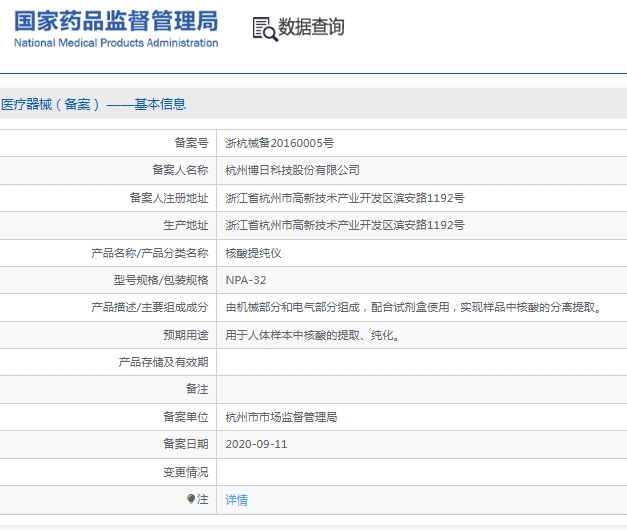Viewport: 627px width, 530px height.
Task: Click the 产品名称/产品分类名称 label
Action: click(x=150, y=253)
